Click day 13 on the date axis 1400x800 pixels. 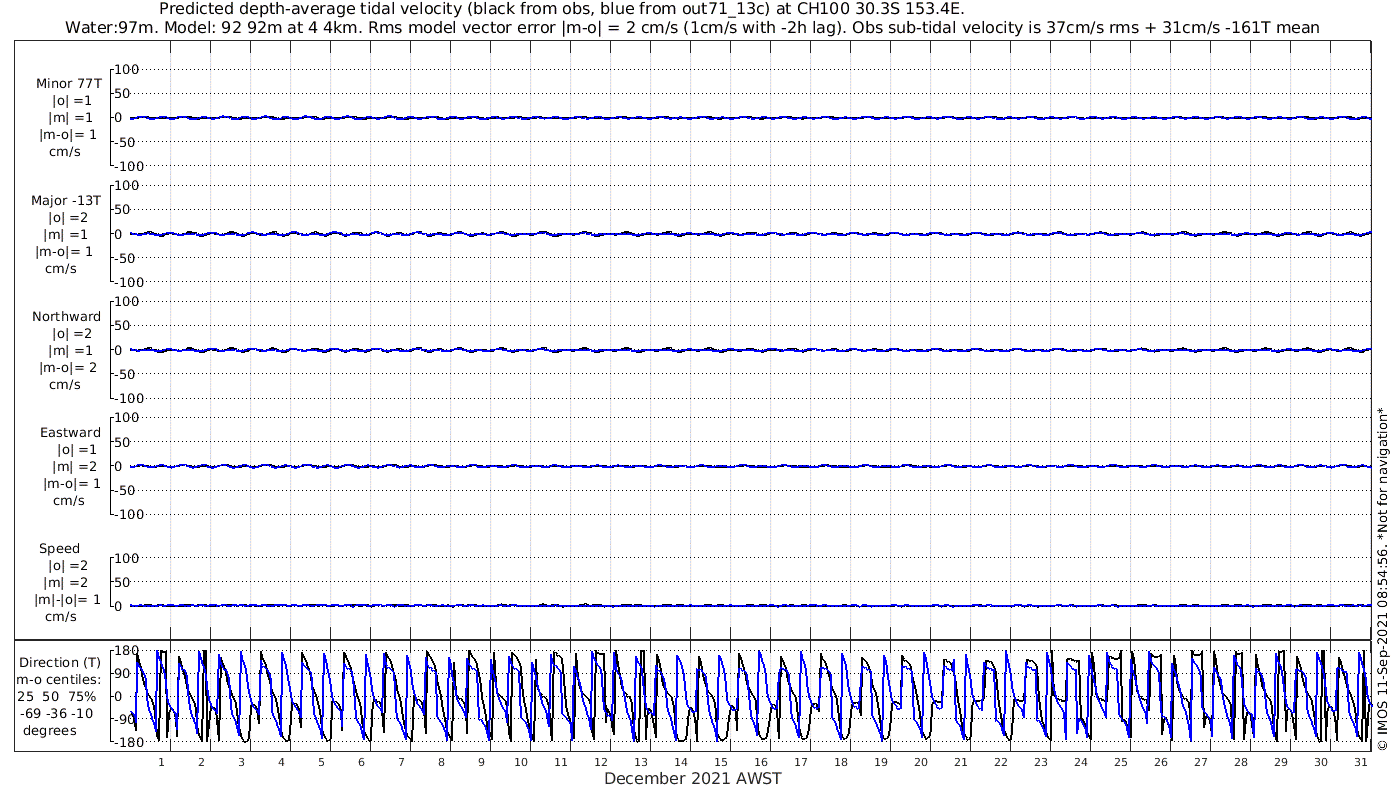pos(641,762)
